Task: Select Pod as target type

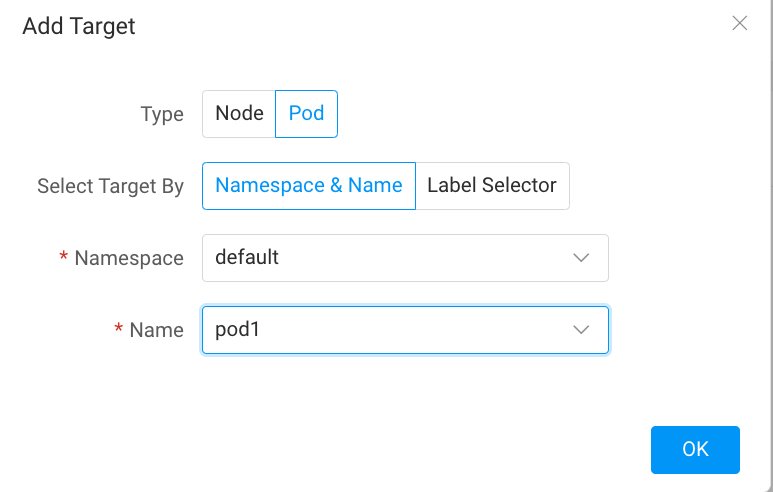Action: [x=306, y=114]
